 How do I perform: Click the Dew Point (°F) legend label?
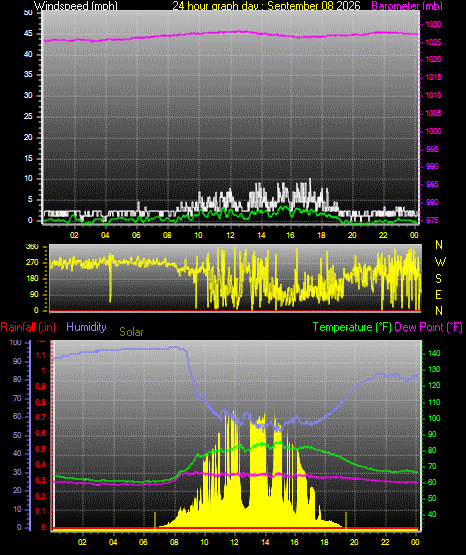point(428,327)
